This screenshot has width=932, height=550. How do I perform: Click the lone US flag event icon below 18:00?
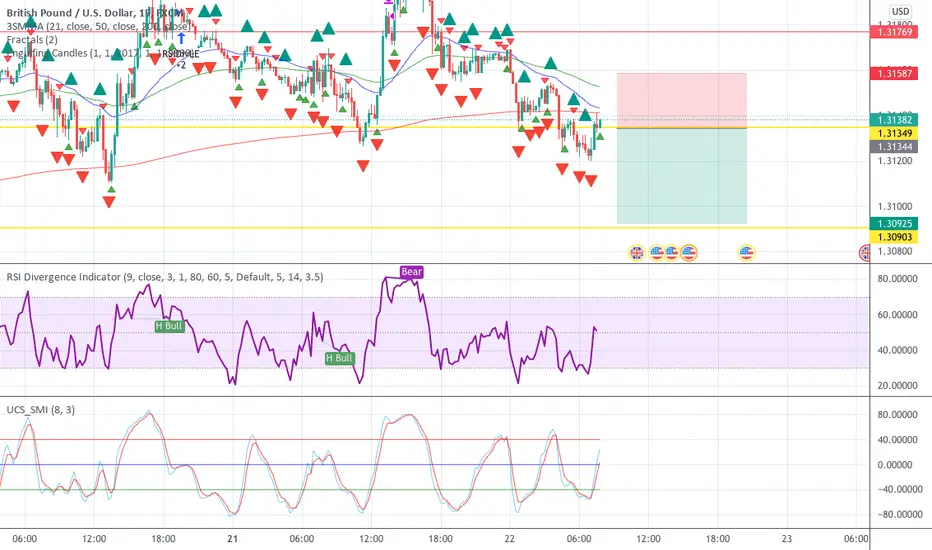(x=746, y=253)
